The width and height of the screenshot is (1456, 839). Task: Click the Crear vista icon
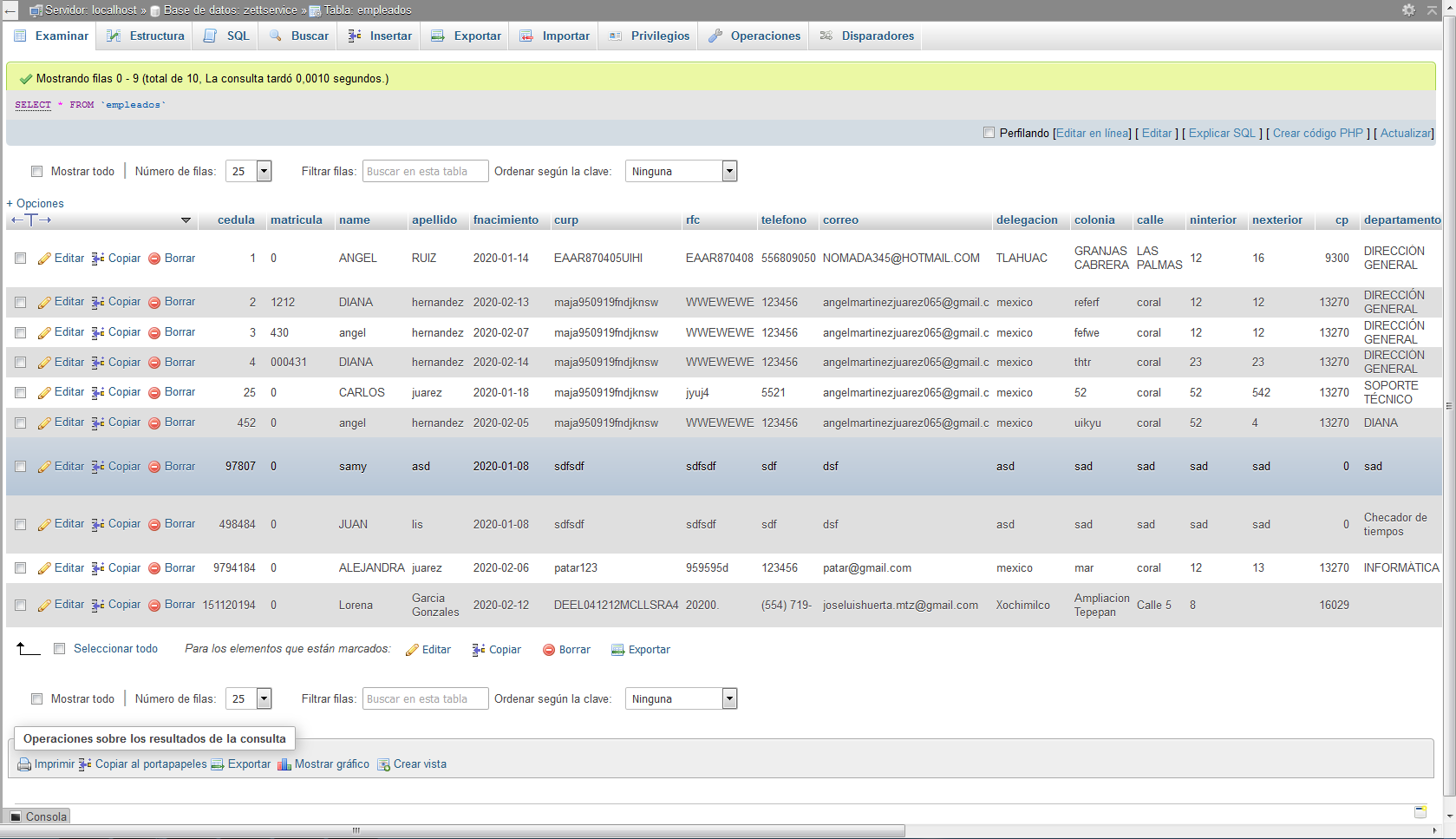point(383,764)
